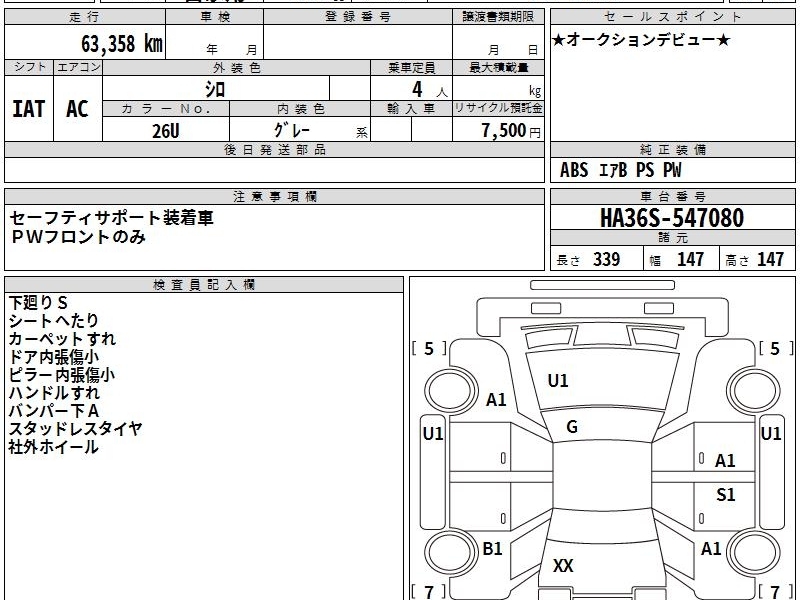Viewport: 800px width, 600px height.
Task: Click the recycle deposit 7,500円
Action: coord(511,131)
